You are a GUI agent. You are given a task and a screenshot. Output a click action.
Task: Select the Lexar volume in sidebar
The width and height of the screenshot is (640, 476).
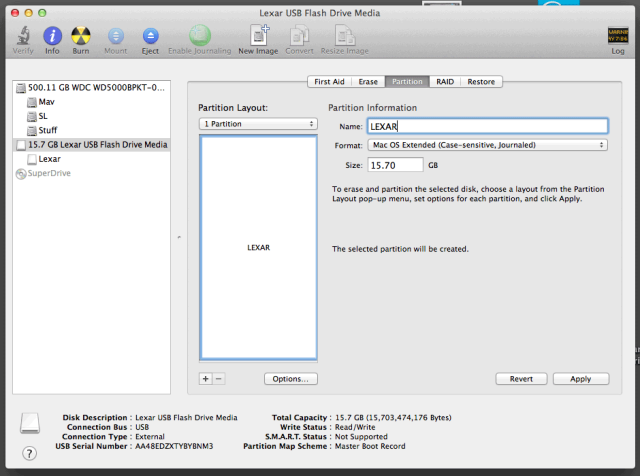[x=91, y=159]
